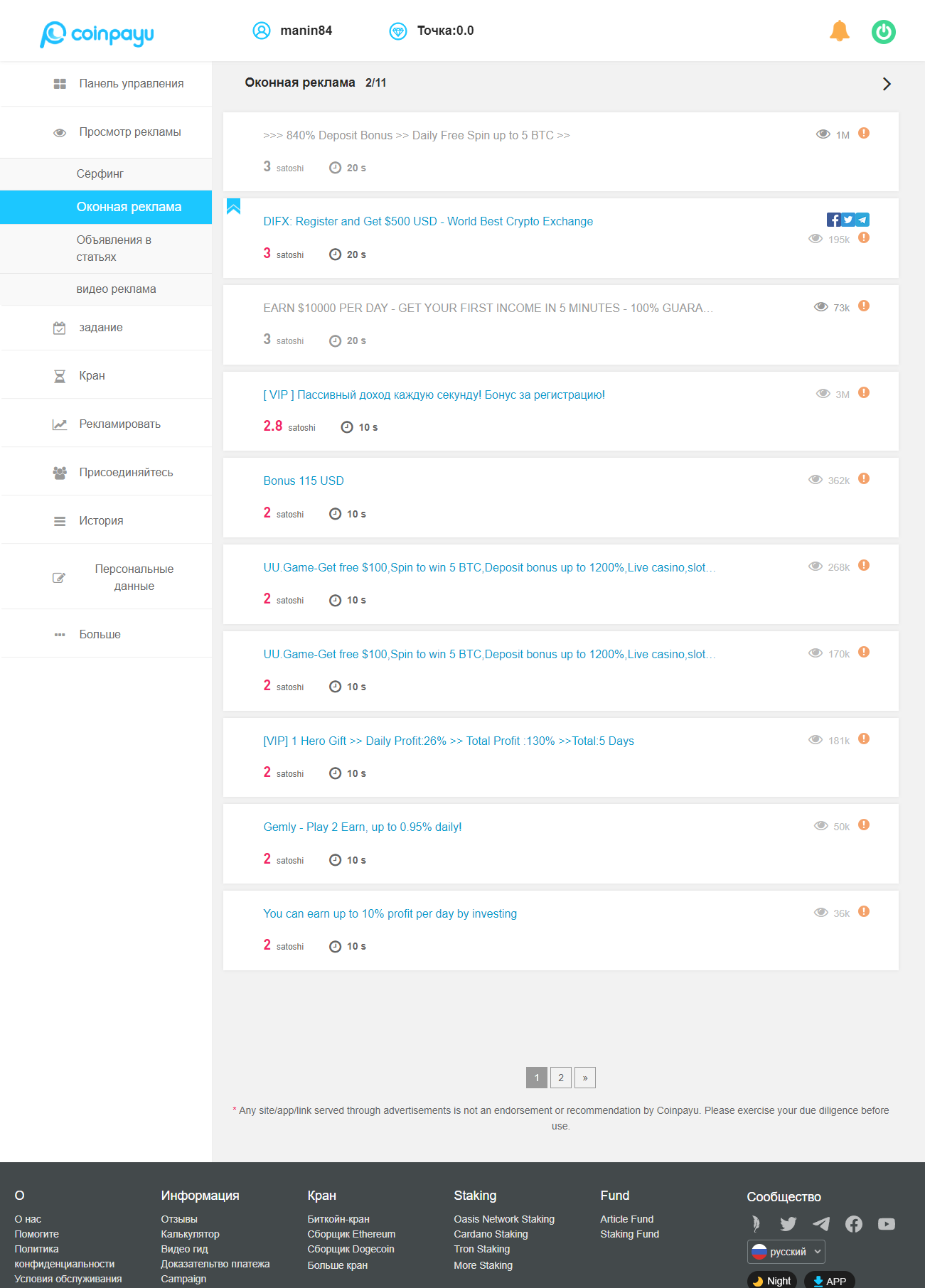Toggle Night mode button in the footer
This screenshot has height=1288, width=925.
[x=771, y=1280]
